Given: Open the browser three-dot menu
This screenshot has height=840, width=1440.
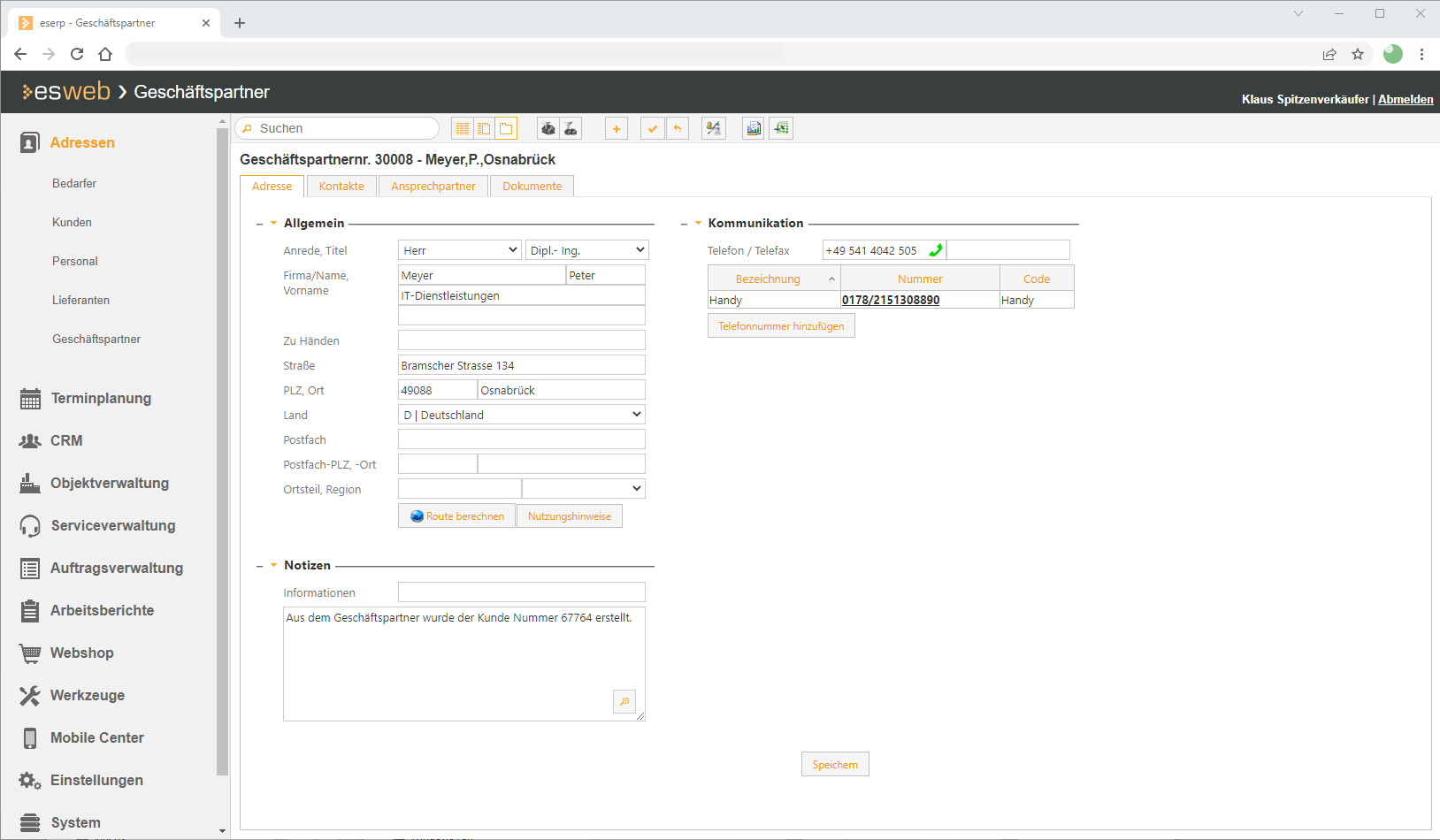Looking at the screenshot, I should (1421, 54).
